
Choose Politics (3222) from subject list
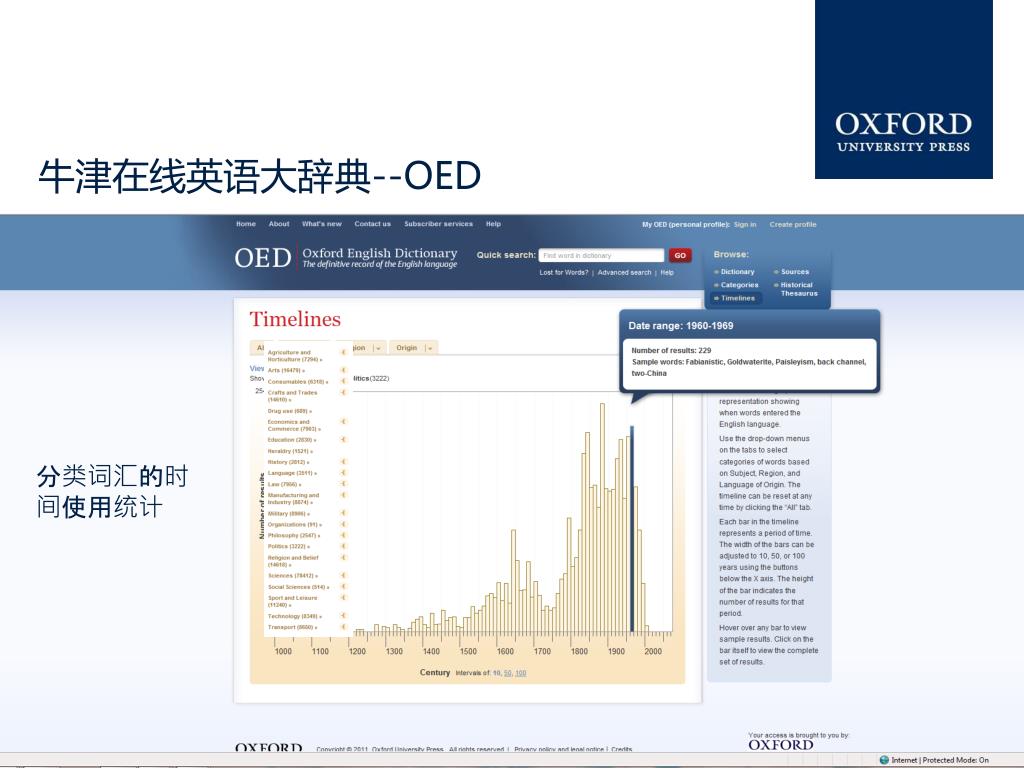click(x=289, y=546)
